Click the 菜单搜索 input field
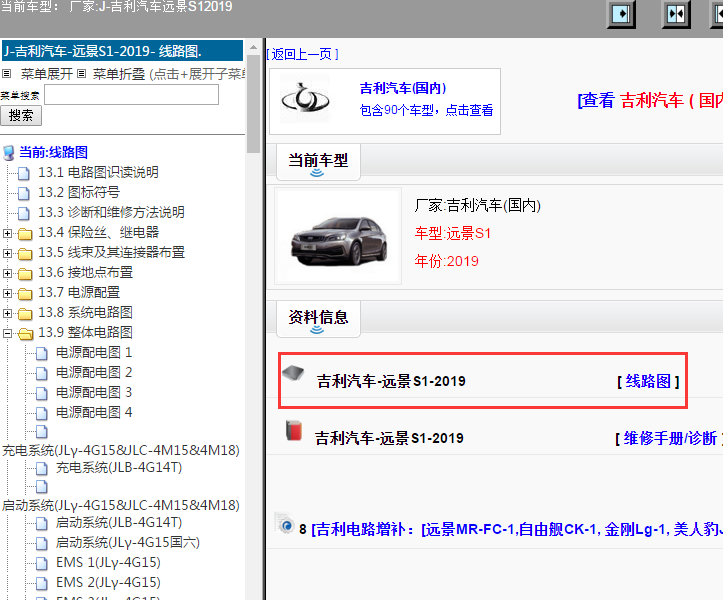The height and width of the screenshot is (600, 723). point(131,95)
